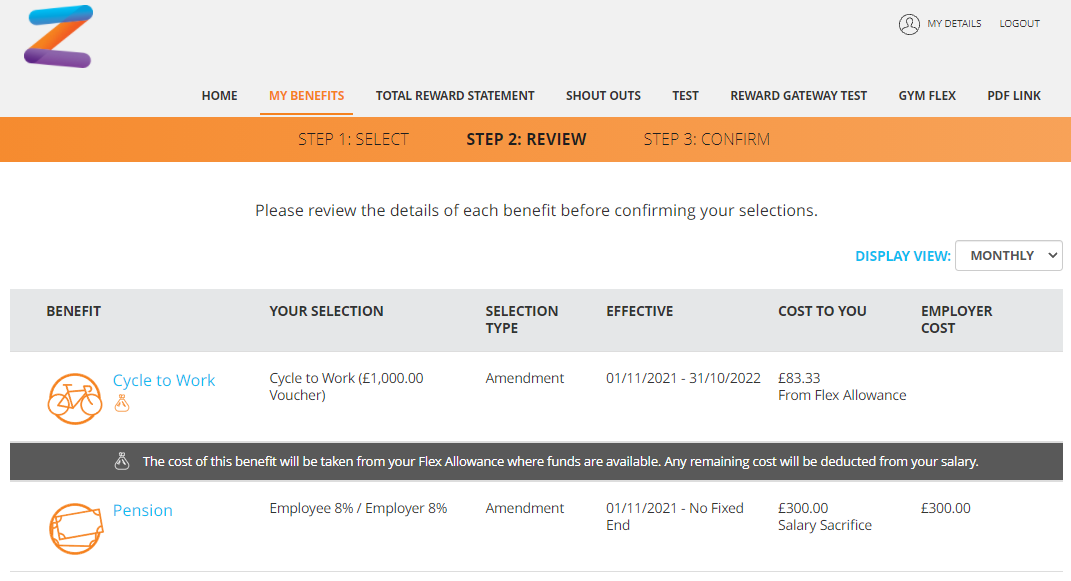This screenshot has height=581, width=1071.
Task: Click the Test menu item
Action: tap(685, 96)
